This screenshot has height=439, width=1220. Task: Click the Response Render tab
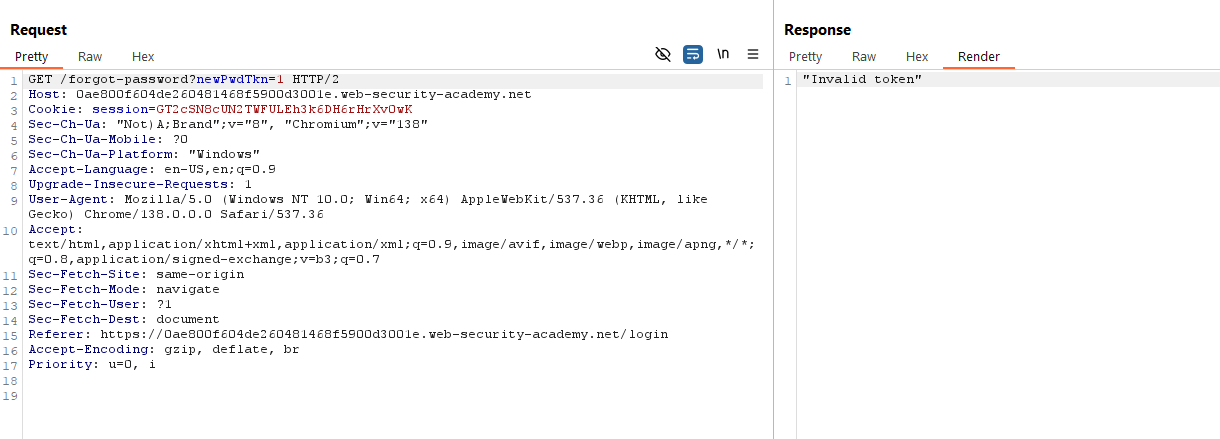click(978, 57)
